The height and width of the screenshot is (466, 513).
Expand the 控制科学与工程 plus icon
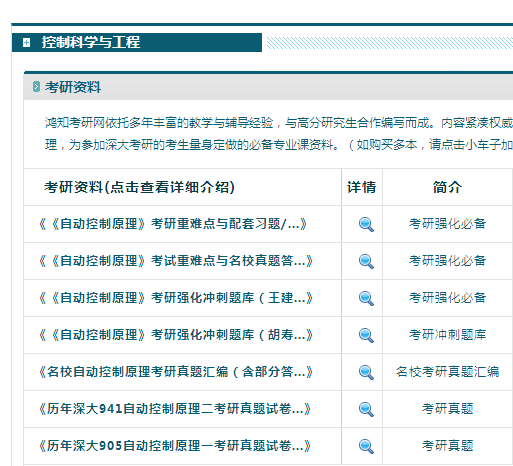26,43
